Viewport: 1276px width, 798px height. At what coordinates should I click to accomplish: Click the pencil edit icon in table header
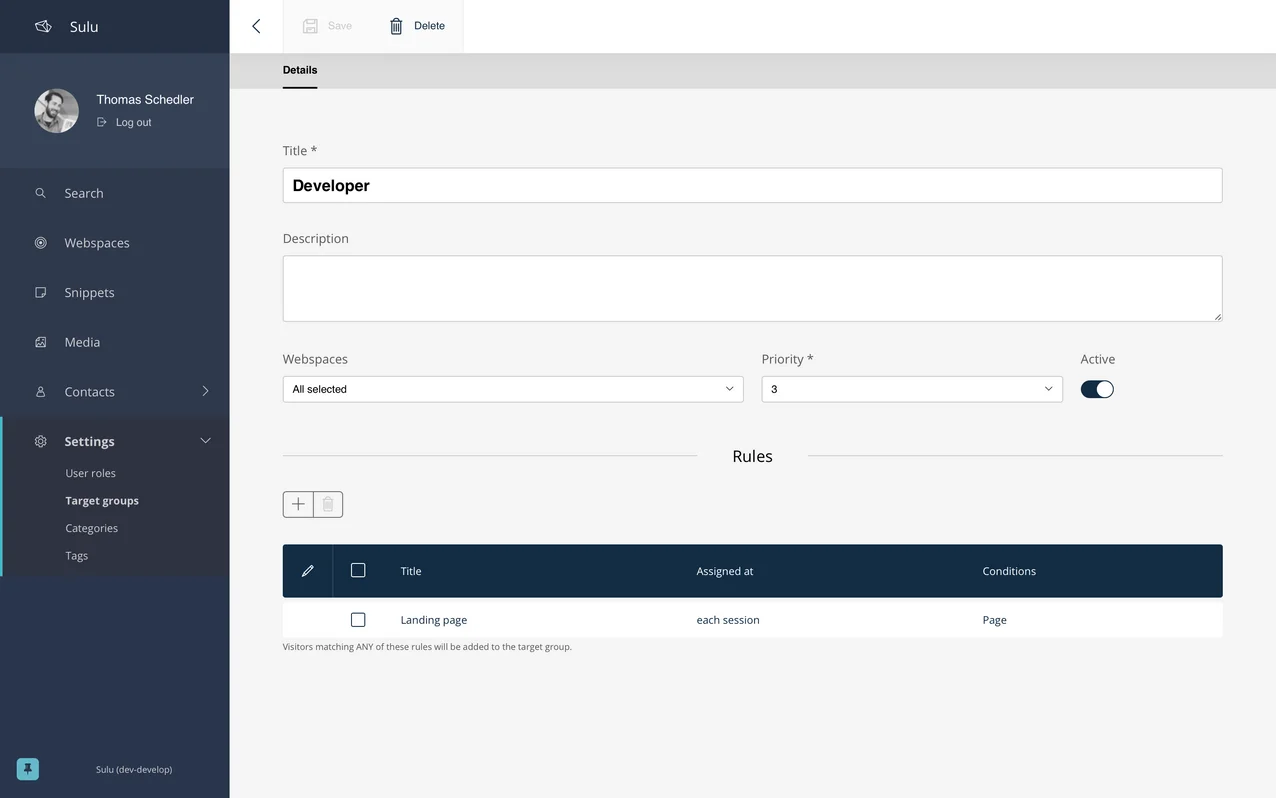308,571
